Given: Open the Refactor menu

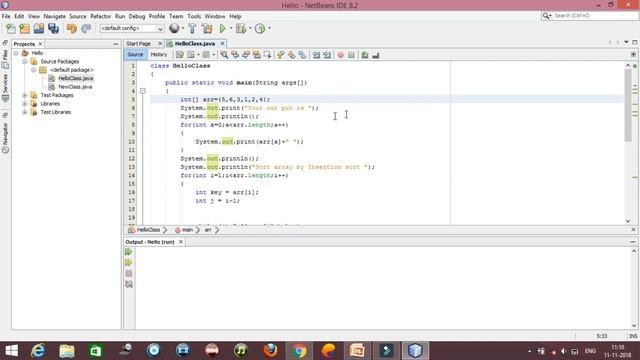Looking at the screenshot, I should pyautogui.click(x=100, y=16).
